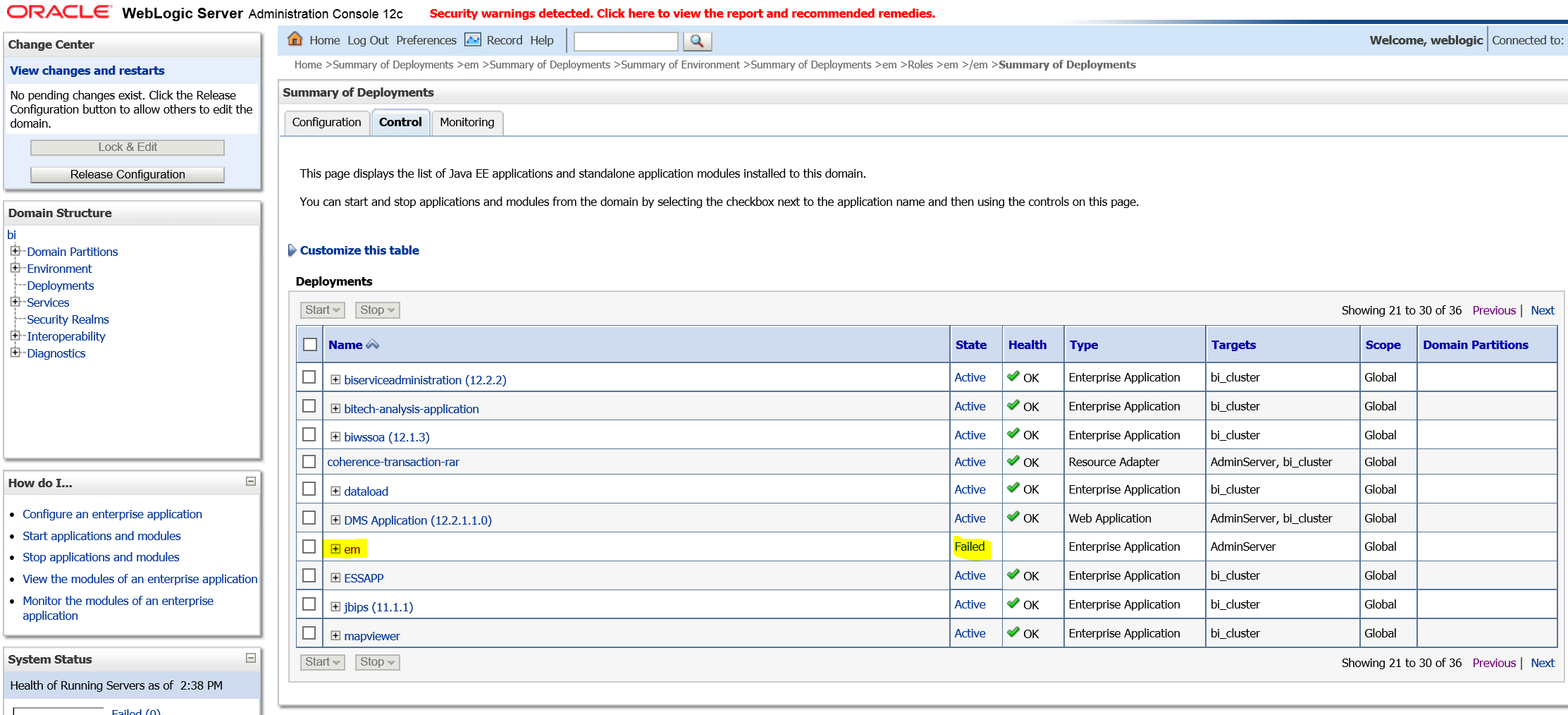
Task: Open Security Realms in Domain Structure
Action: 68,319
